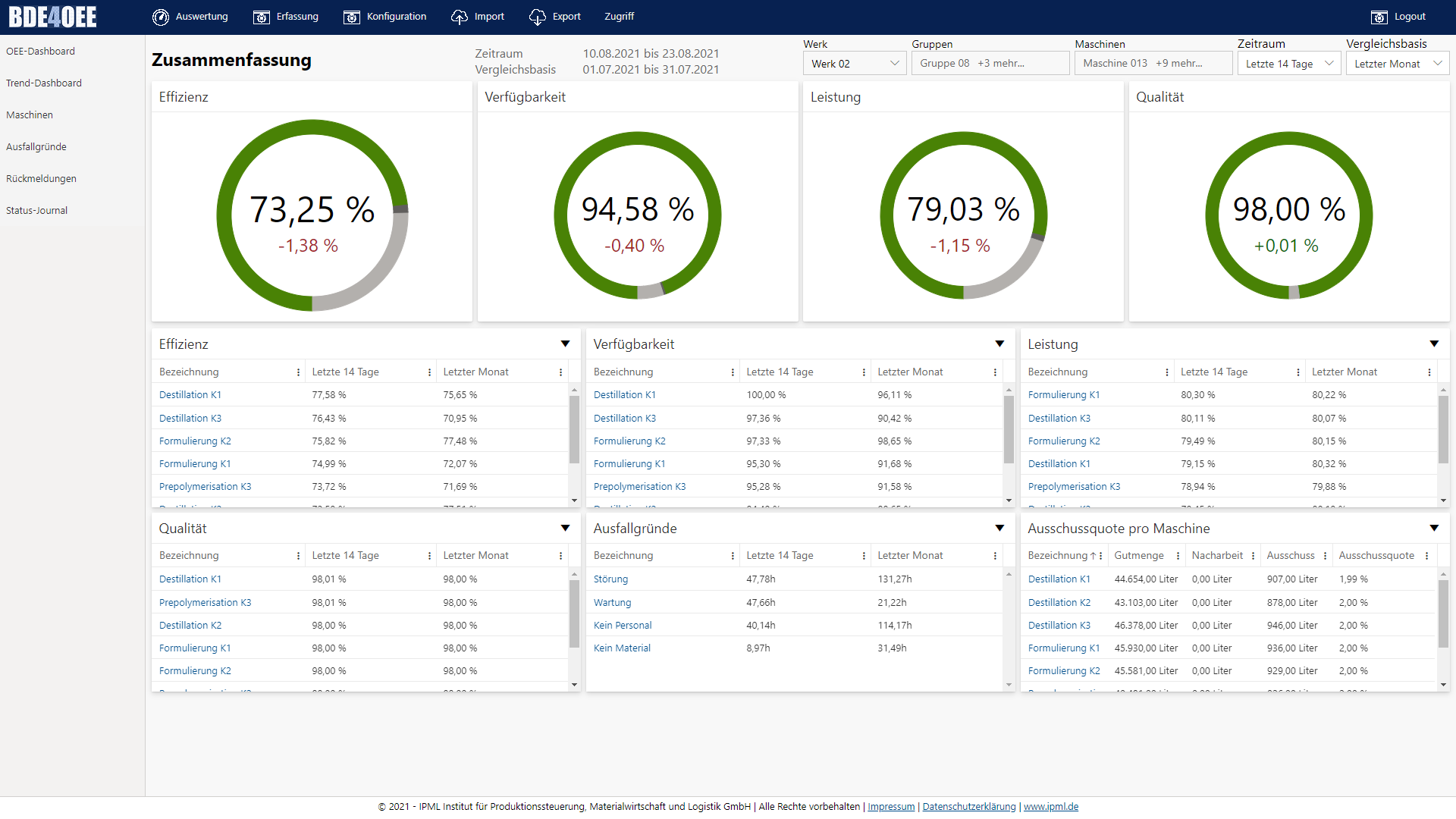
Task: Collapse the Effizienz table panel
Action: 565,344
